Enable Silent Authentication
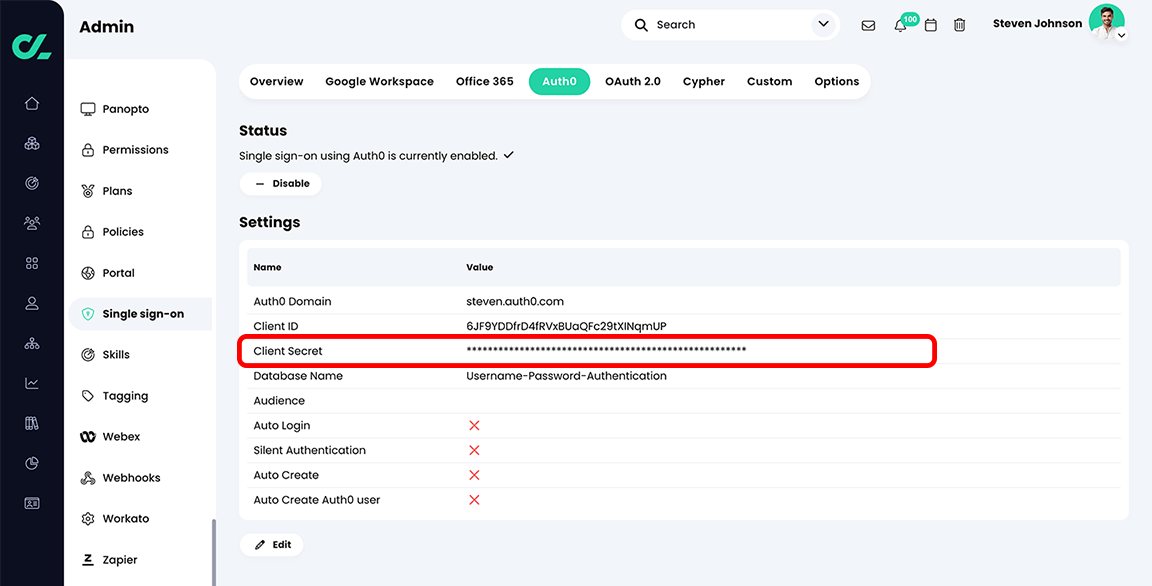This screenshot has height=586, width=1152. 474,450
